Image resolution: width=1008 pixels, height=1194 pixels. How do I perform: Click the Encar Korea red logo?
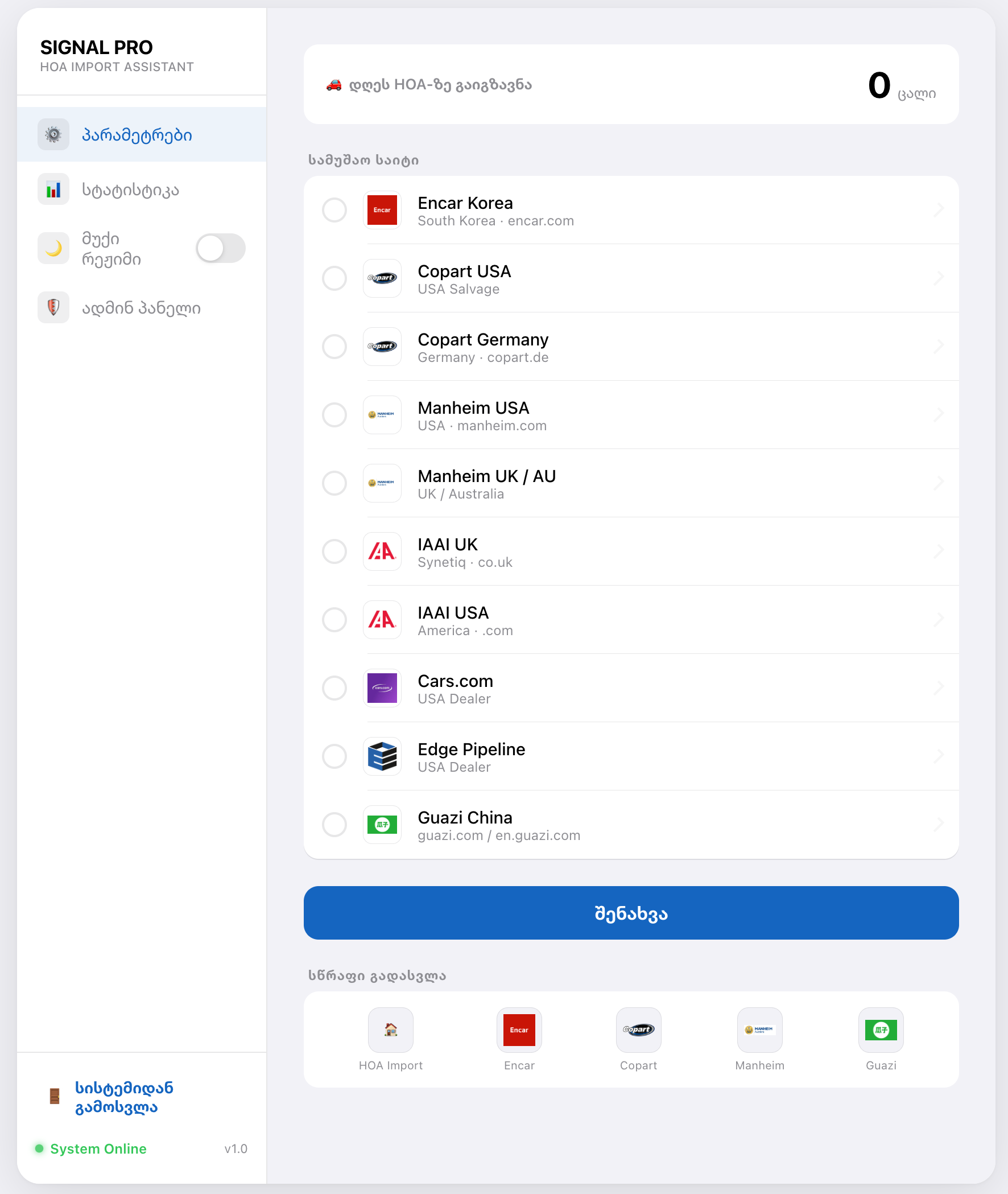(x=382, y=210)
